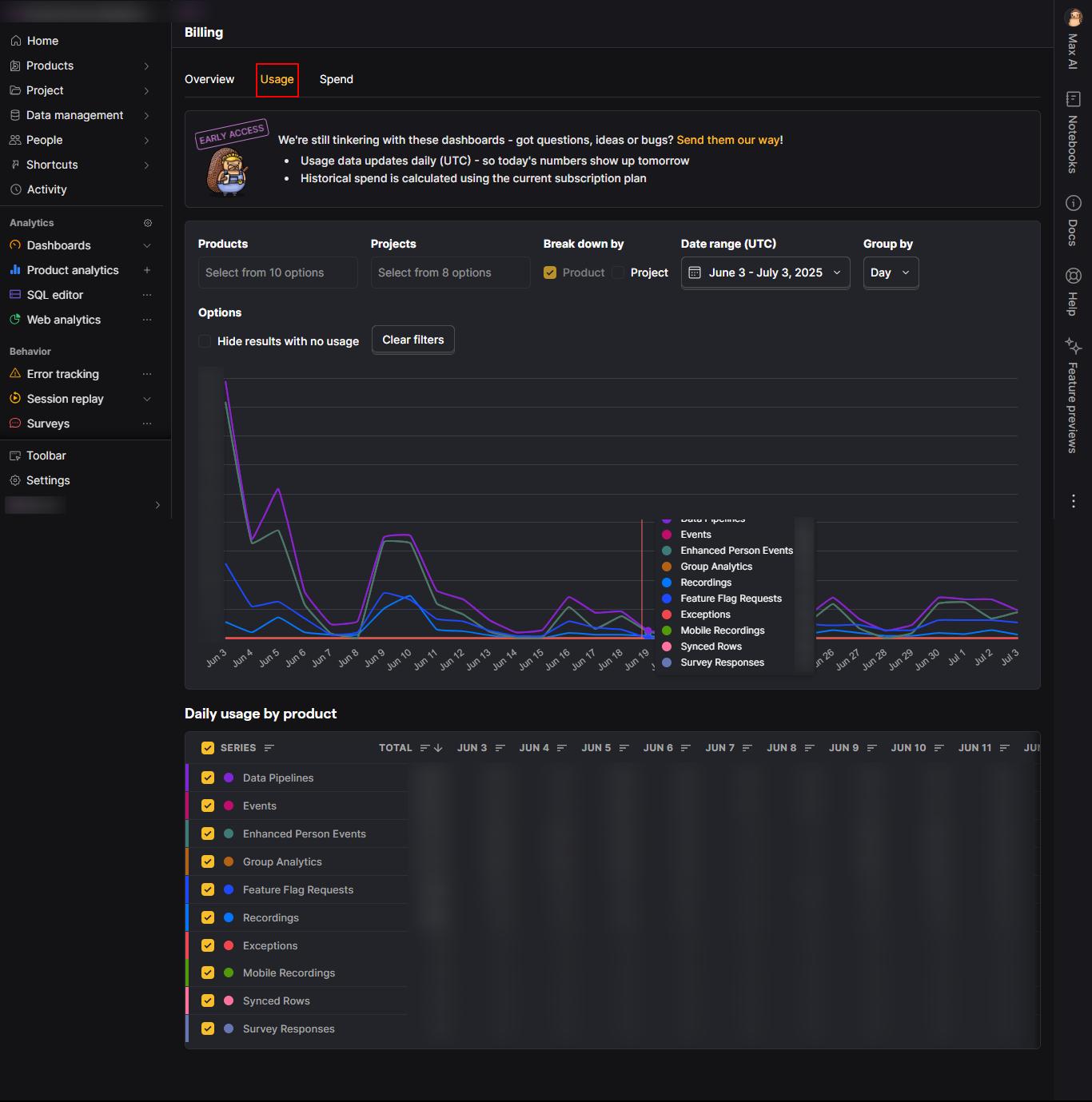Image resolution: width=1092 pixels, height=1102 pixels.
Task: Click the Clear filters button
Action: (413, 340)
